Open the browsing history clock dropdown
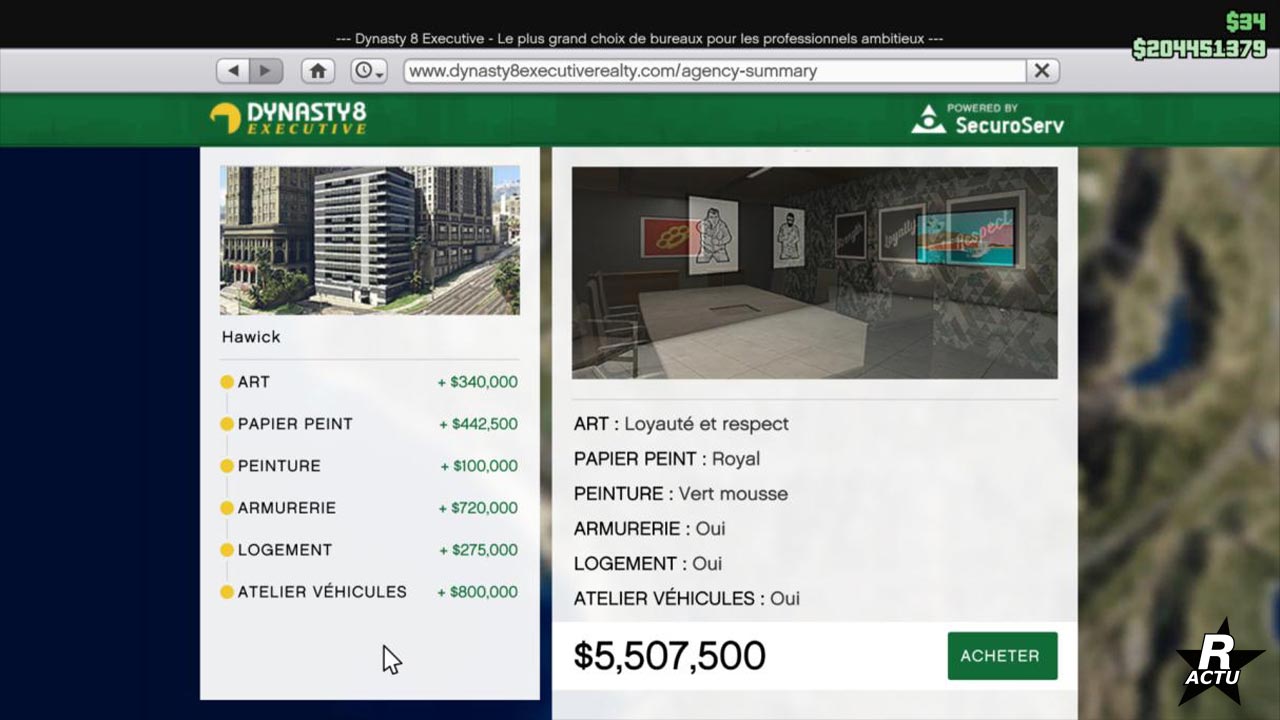1280x720 pixels. 368,71
